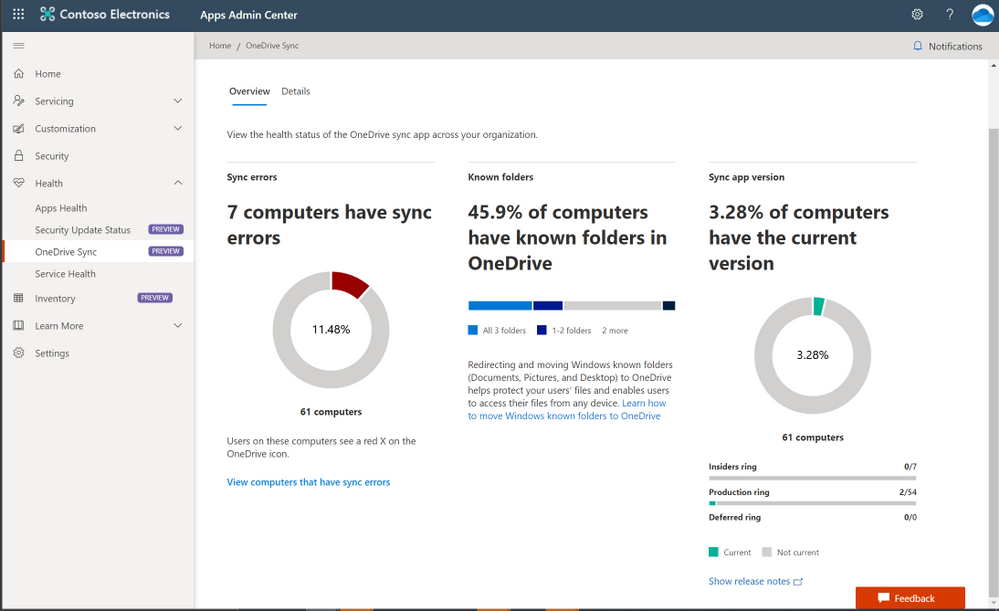
Task: Click the Security lock icon
Action: coord(18,156)
